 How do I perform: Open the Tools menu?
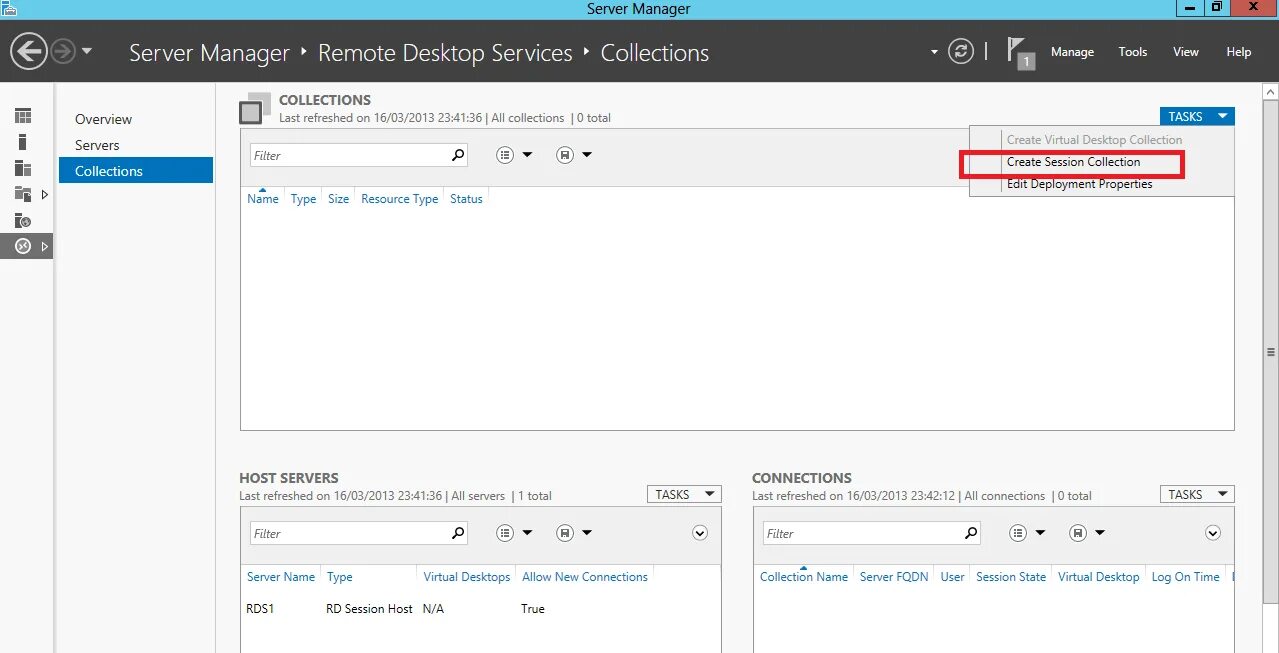1132,52
